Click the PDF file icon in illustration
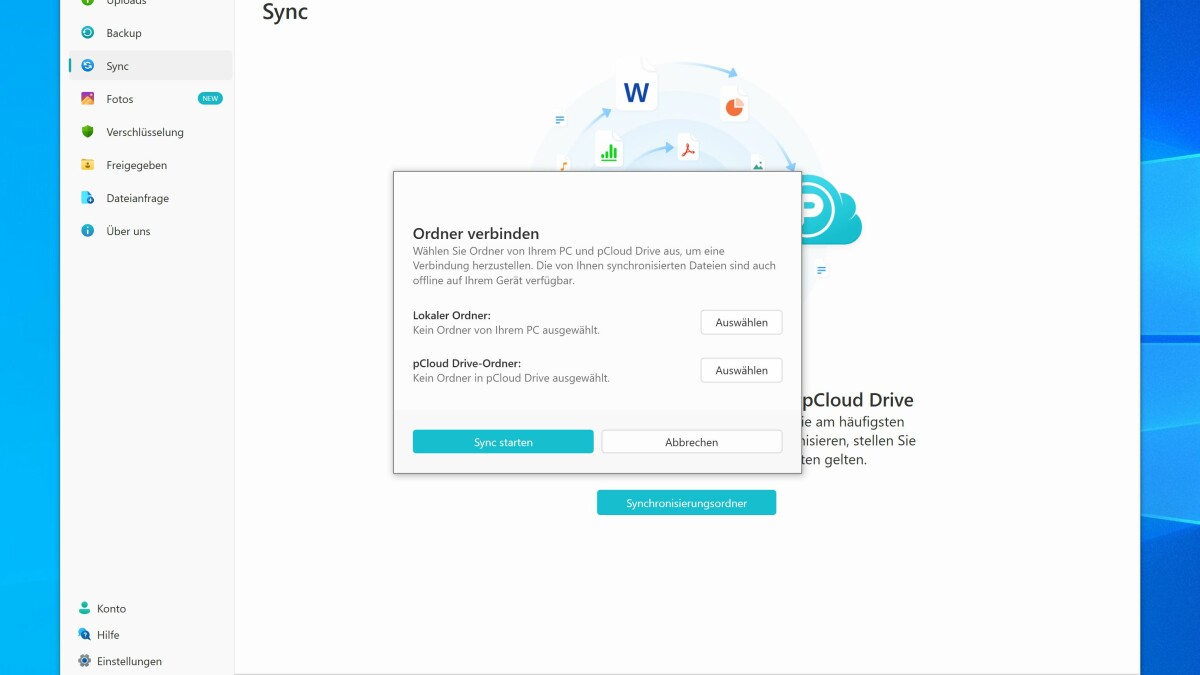1200x675 pixels. click(x=688, y=149)
